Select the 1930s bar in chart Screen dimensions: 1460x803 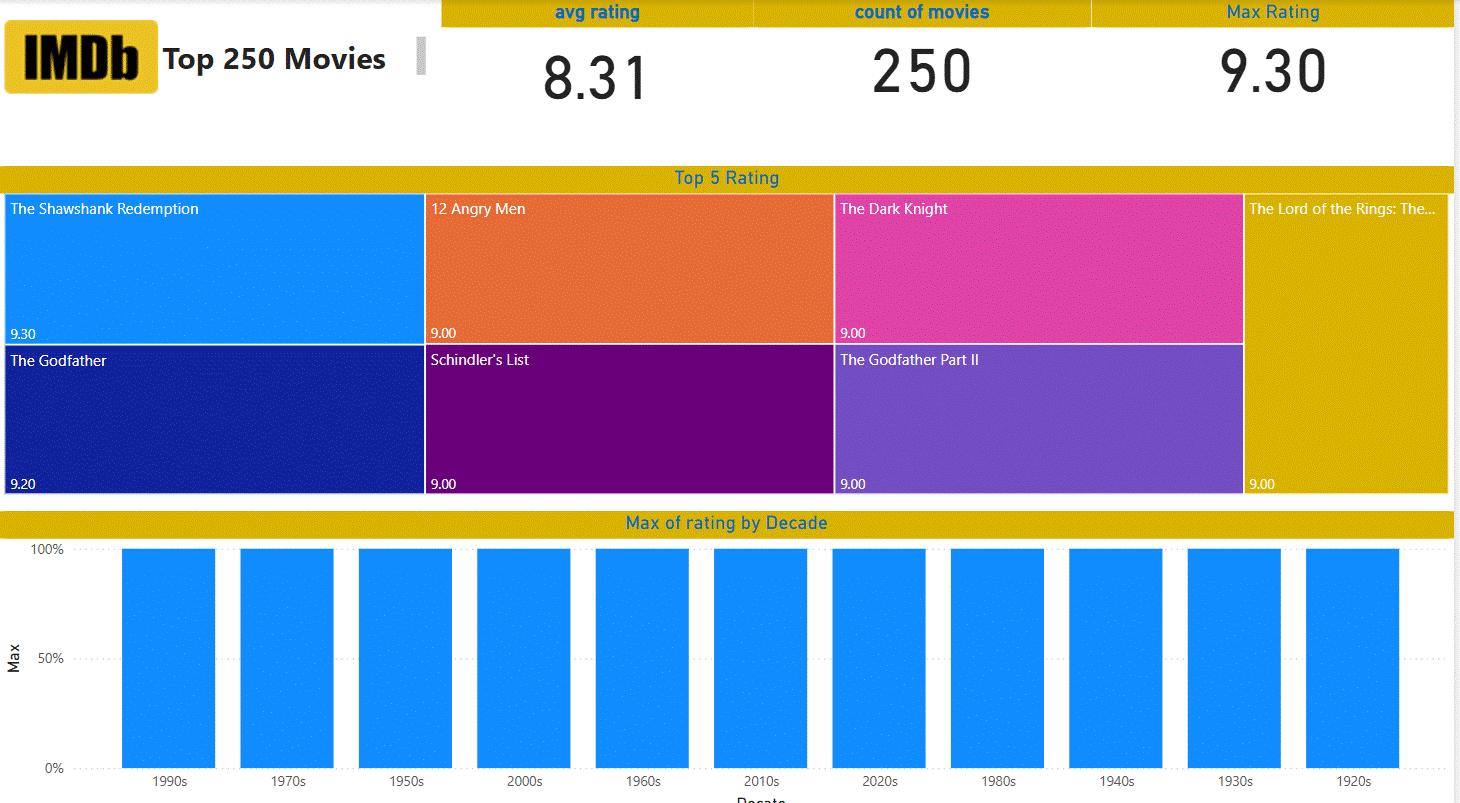[x=1234, y=658]
